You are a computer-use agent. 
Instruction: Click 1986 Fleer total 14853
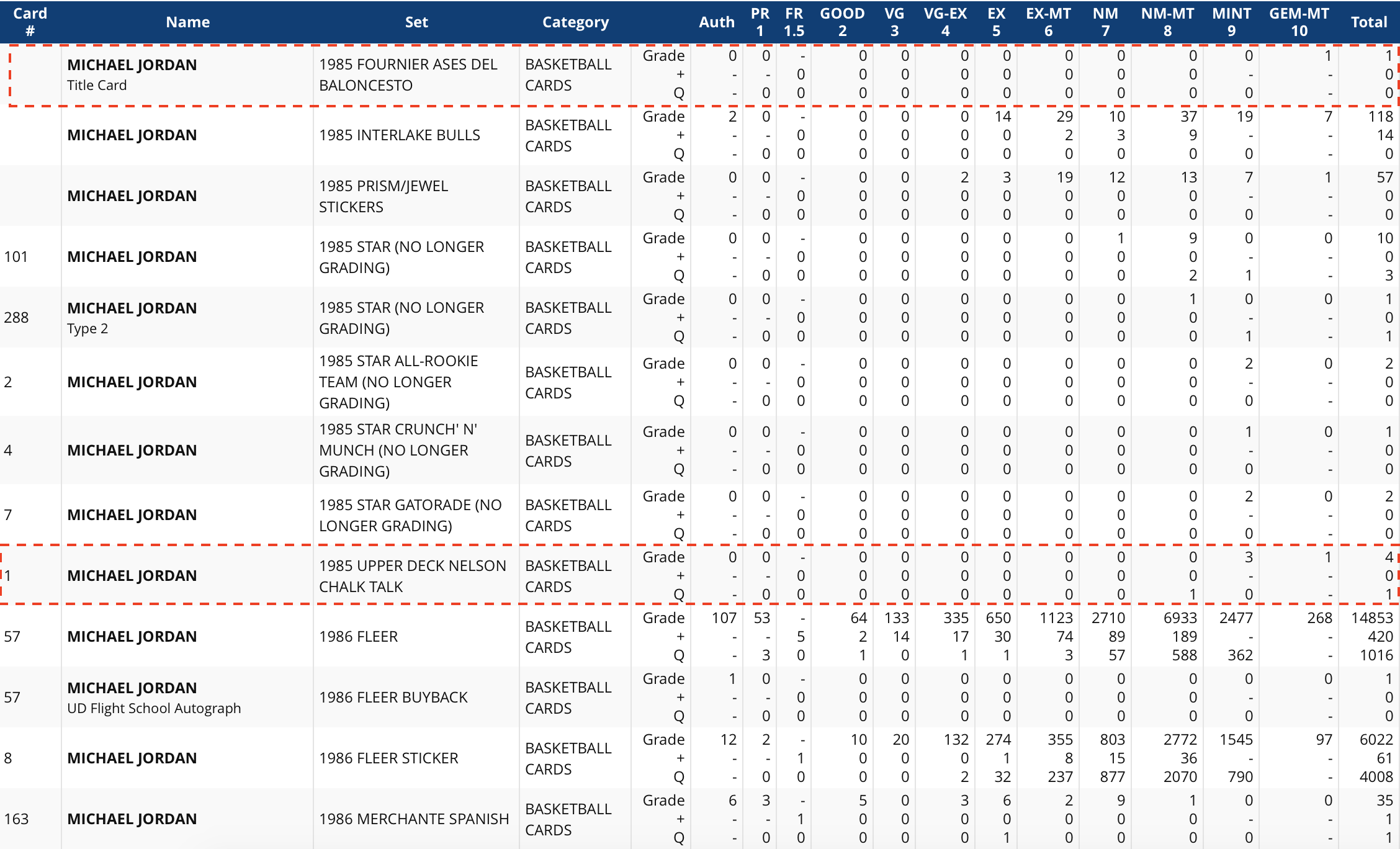[1372, 618]
